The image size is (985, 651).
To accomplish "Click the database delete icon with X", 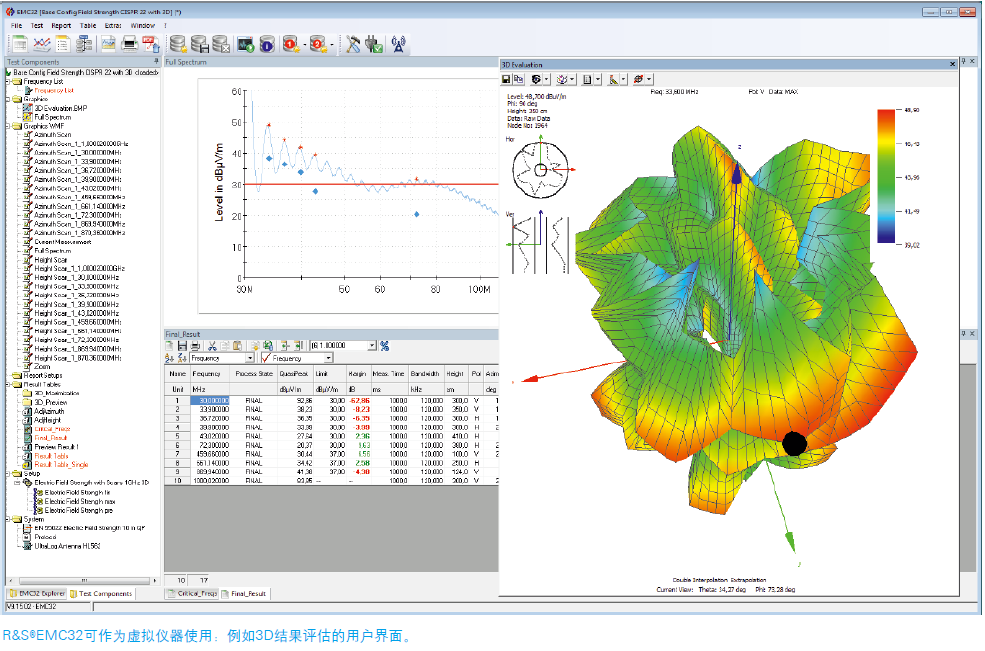I will click(x=220, y=44).
